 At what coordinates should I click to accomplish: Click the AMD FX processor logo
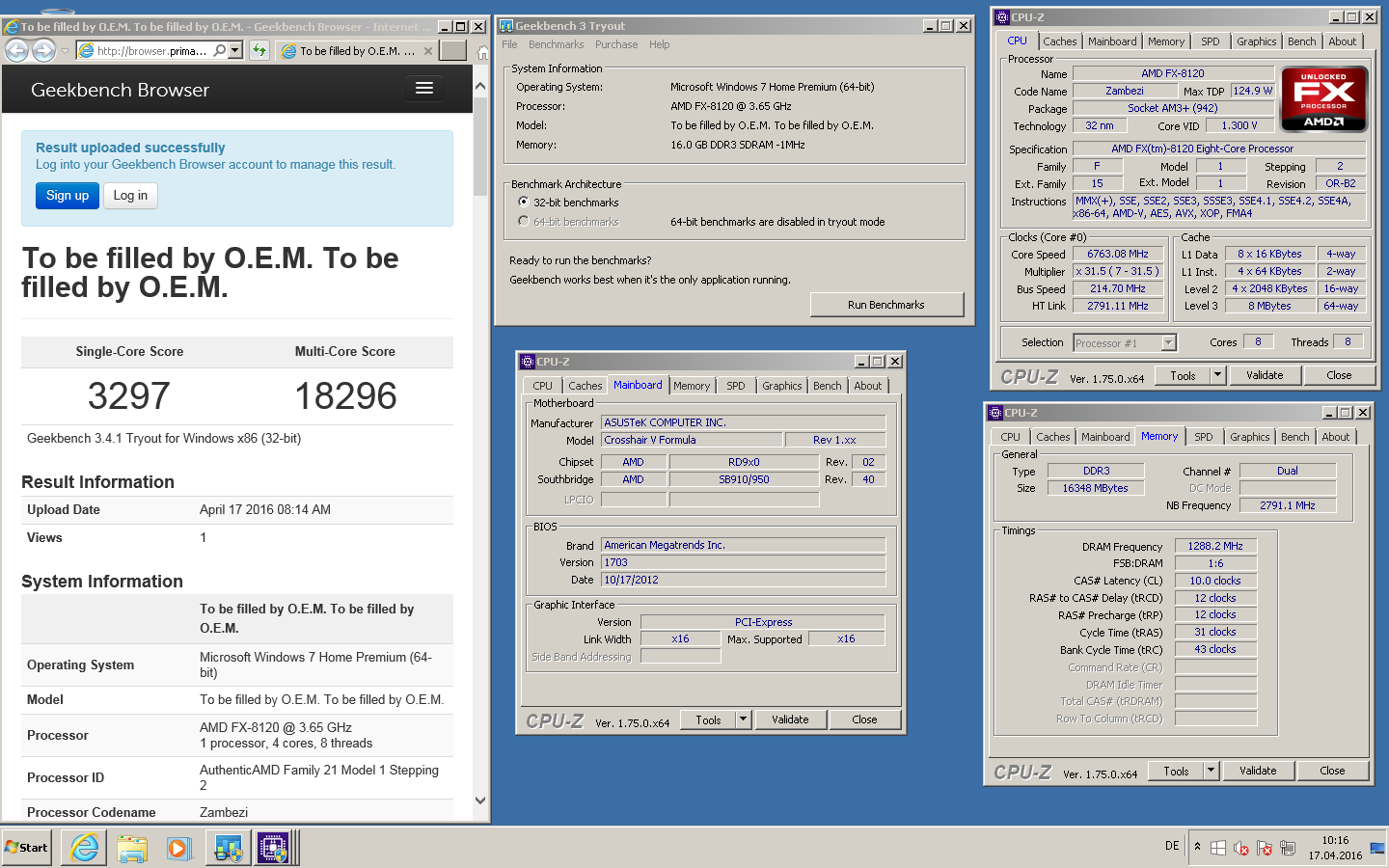tap(1323, 98)
